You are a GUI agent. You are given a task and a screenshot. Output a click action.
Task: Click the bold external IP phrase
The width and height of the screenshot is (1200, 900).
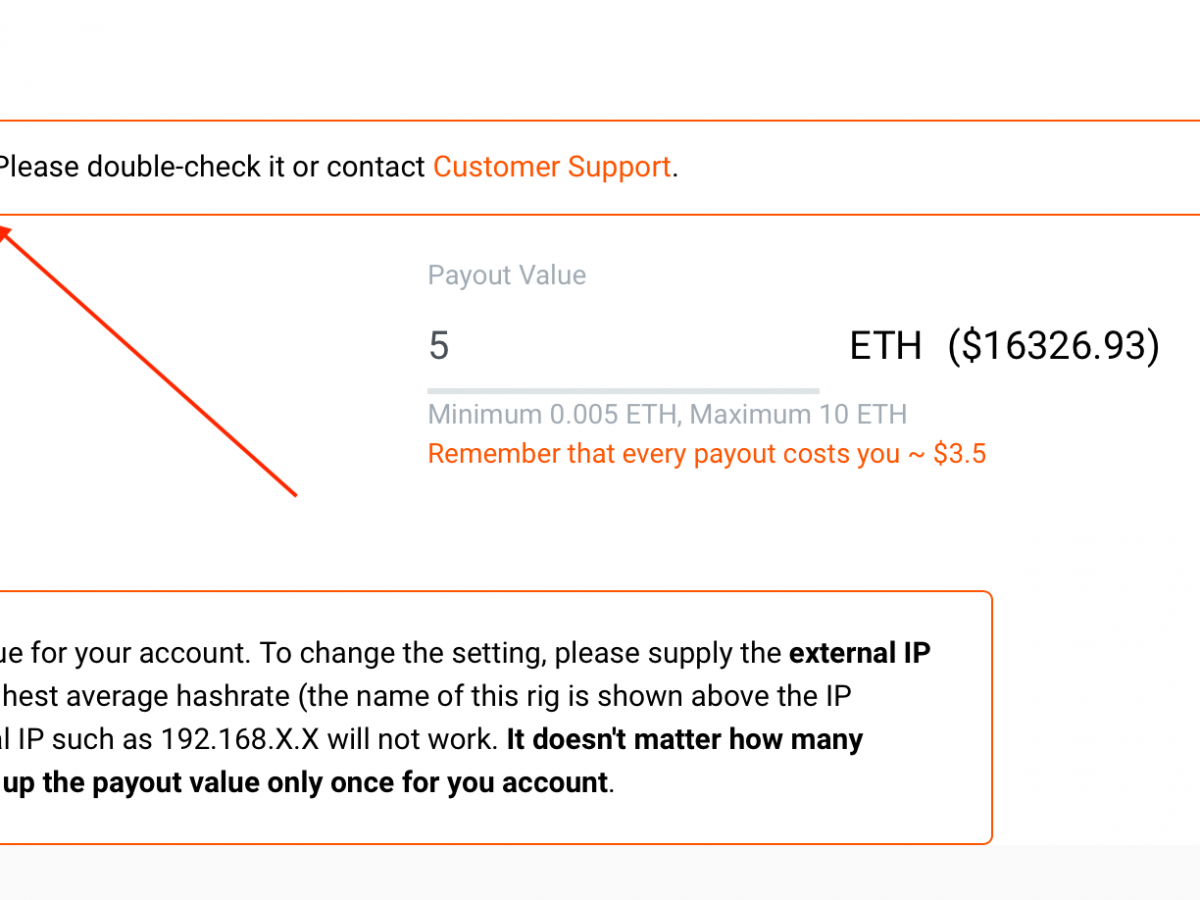tap(860, 652)
